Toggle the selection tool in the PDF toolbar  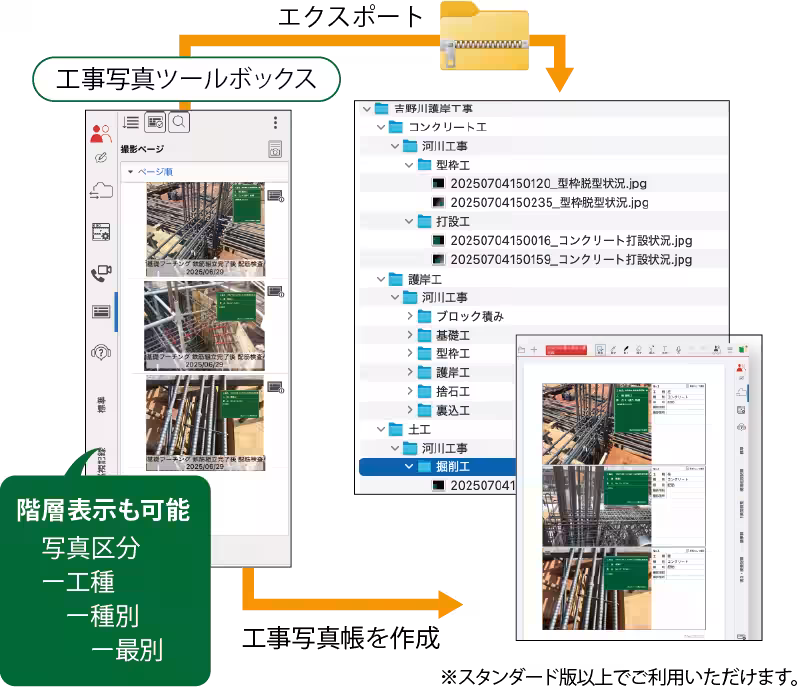pos(600,349)
